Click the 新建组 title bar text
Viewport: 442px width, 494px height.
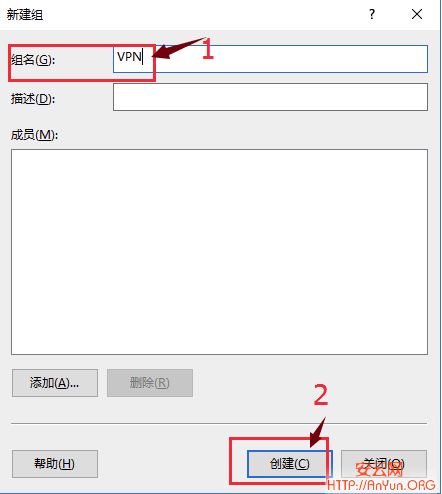point(25,15)
